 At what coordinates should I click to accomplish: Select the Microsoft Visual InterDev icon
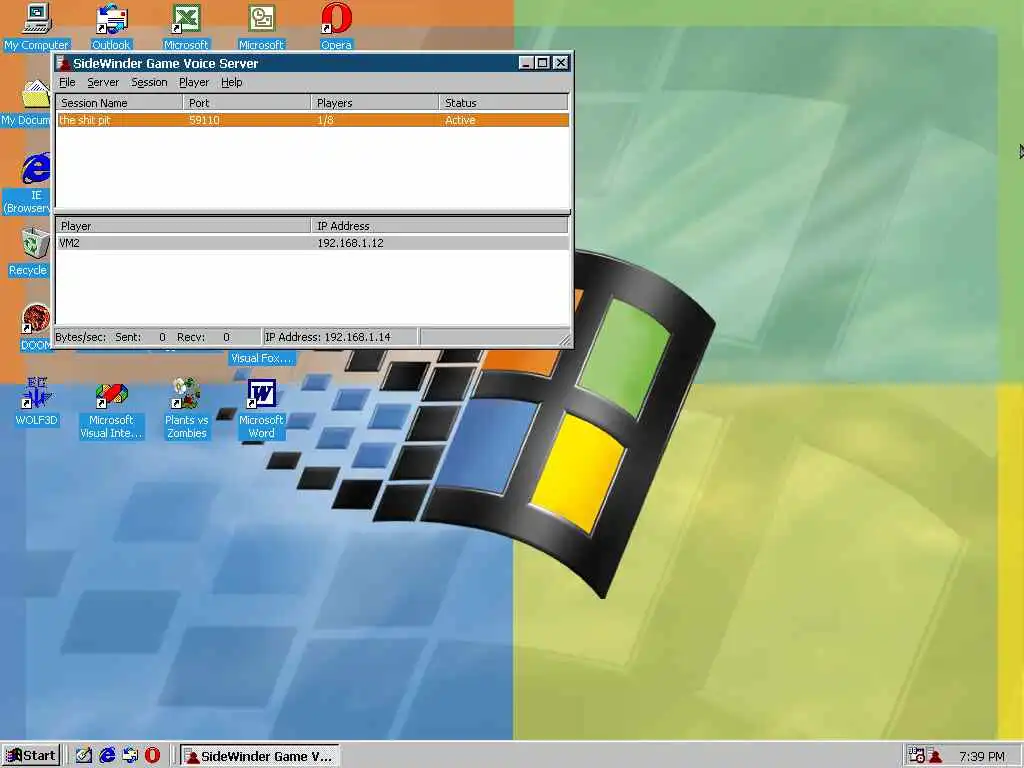111,408
